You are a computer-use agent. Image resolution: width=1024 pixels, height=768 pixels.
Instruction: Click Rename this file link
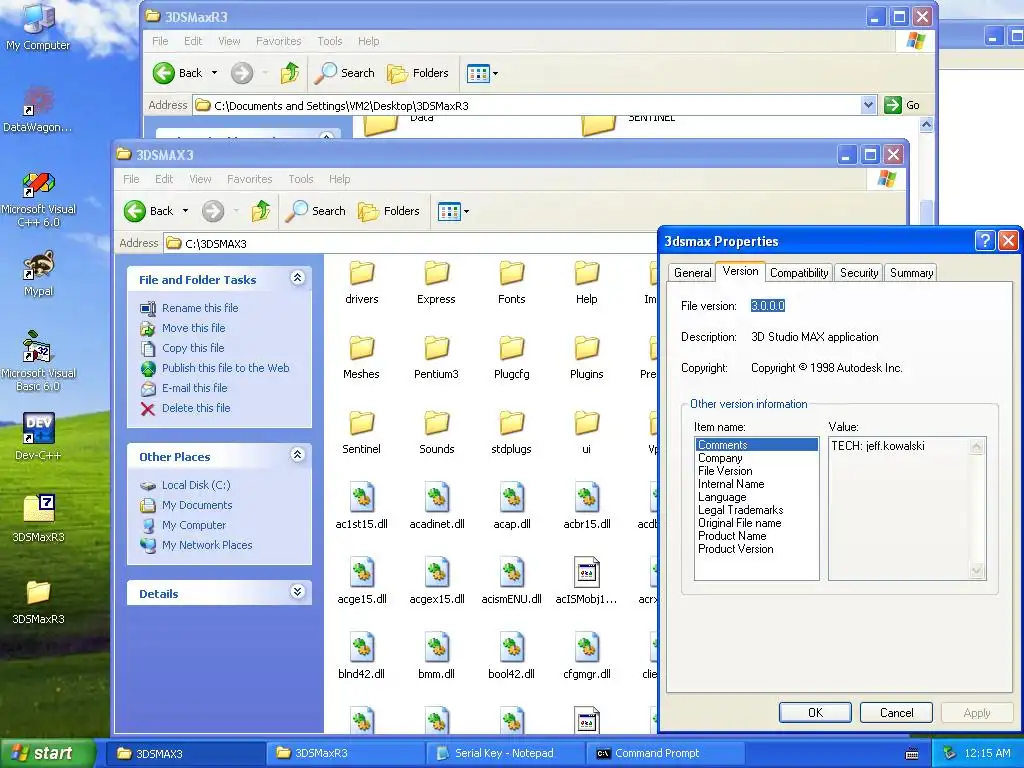(200, 308)
